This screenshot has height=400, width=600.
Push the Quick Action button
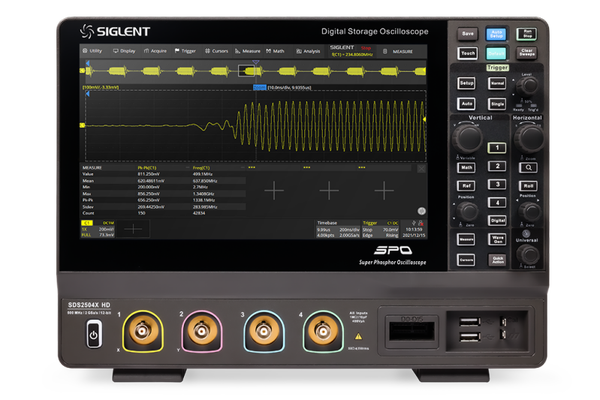(497, 260)
